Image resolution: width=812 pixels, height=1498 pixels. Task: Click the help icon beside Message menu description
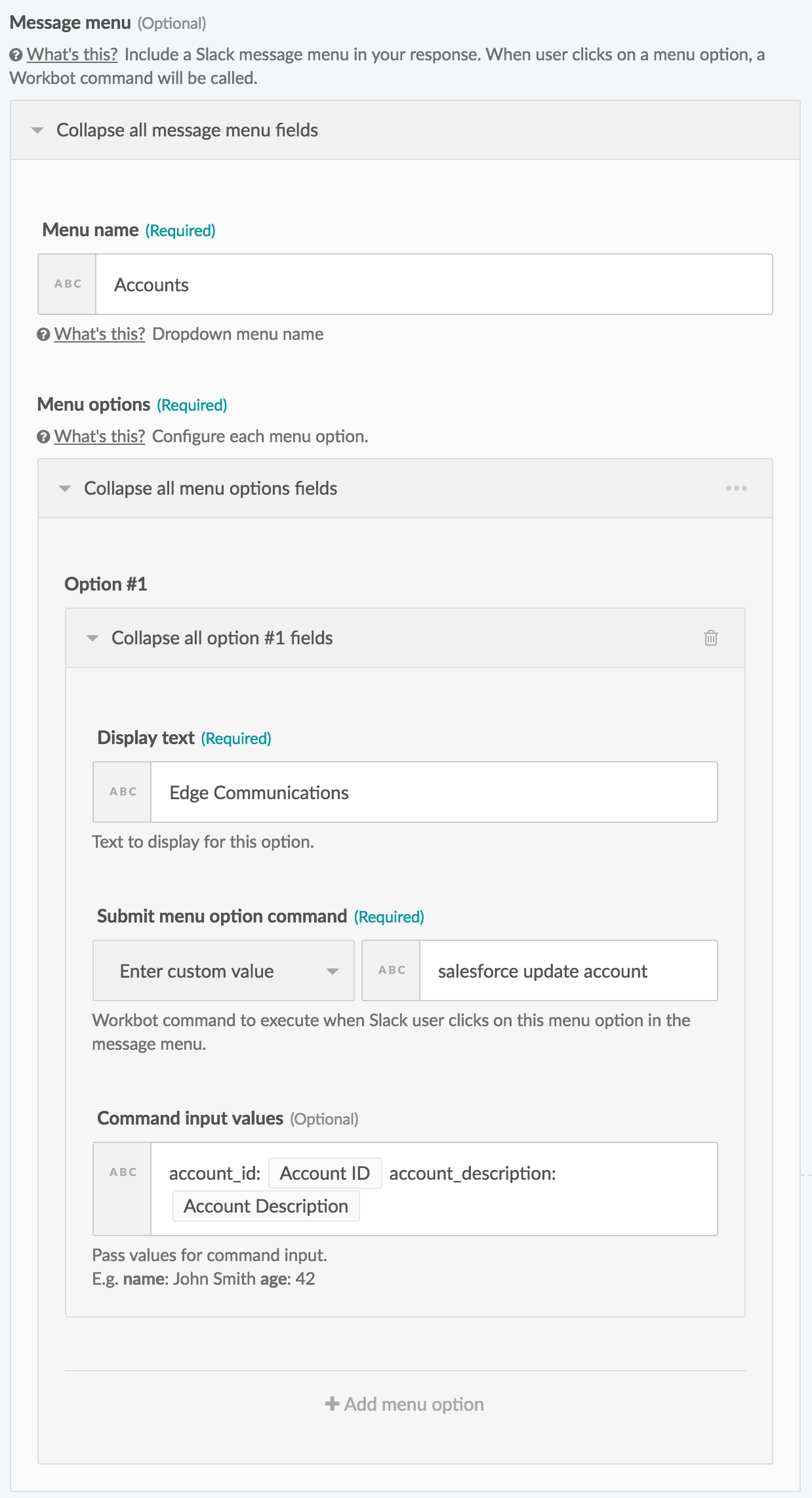pyautogui.click(x=14, y=55)
